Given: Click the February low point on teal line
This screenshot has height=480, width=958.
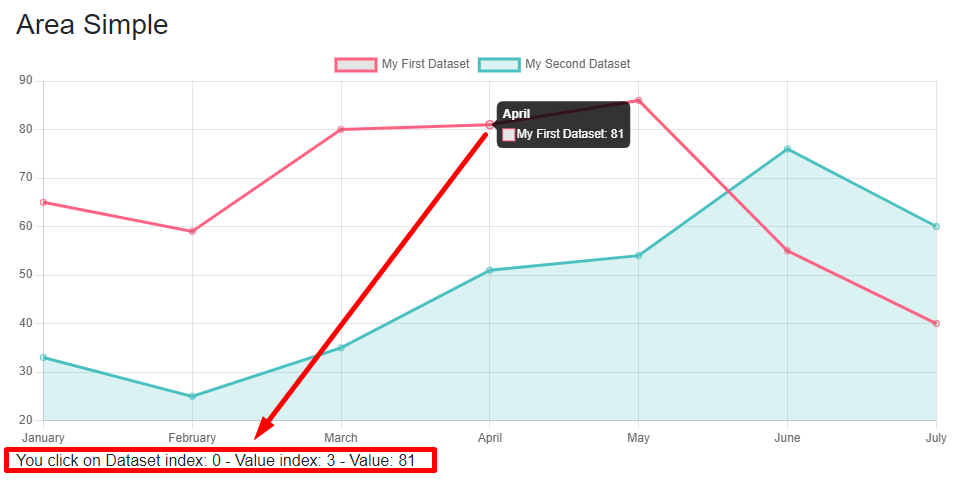Looking at the screenshot, I should [x=192, y=396].
